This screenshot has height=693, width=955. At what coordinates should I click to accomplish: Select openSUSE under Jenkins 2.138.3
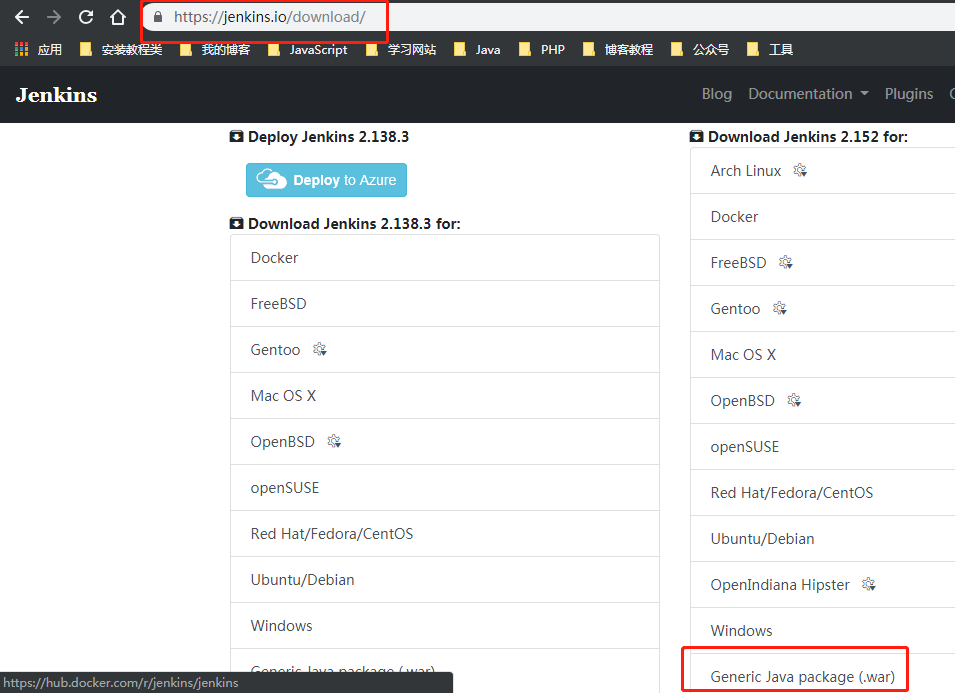coord(445,488)
